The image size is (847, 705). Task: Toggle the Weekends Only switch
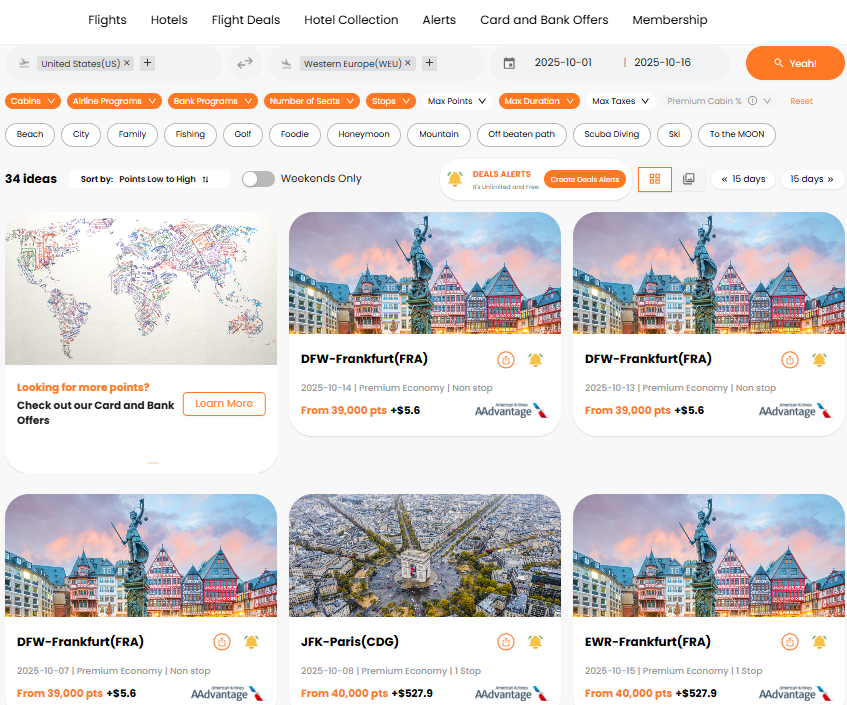pyautogui.click(x=258, y=179)
